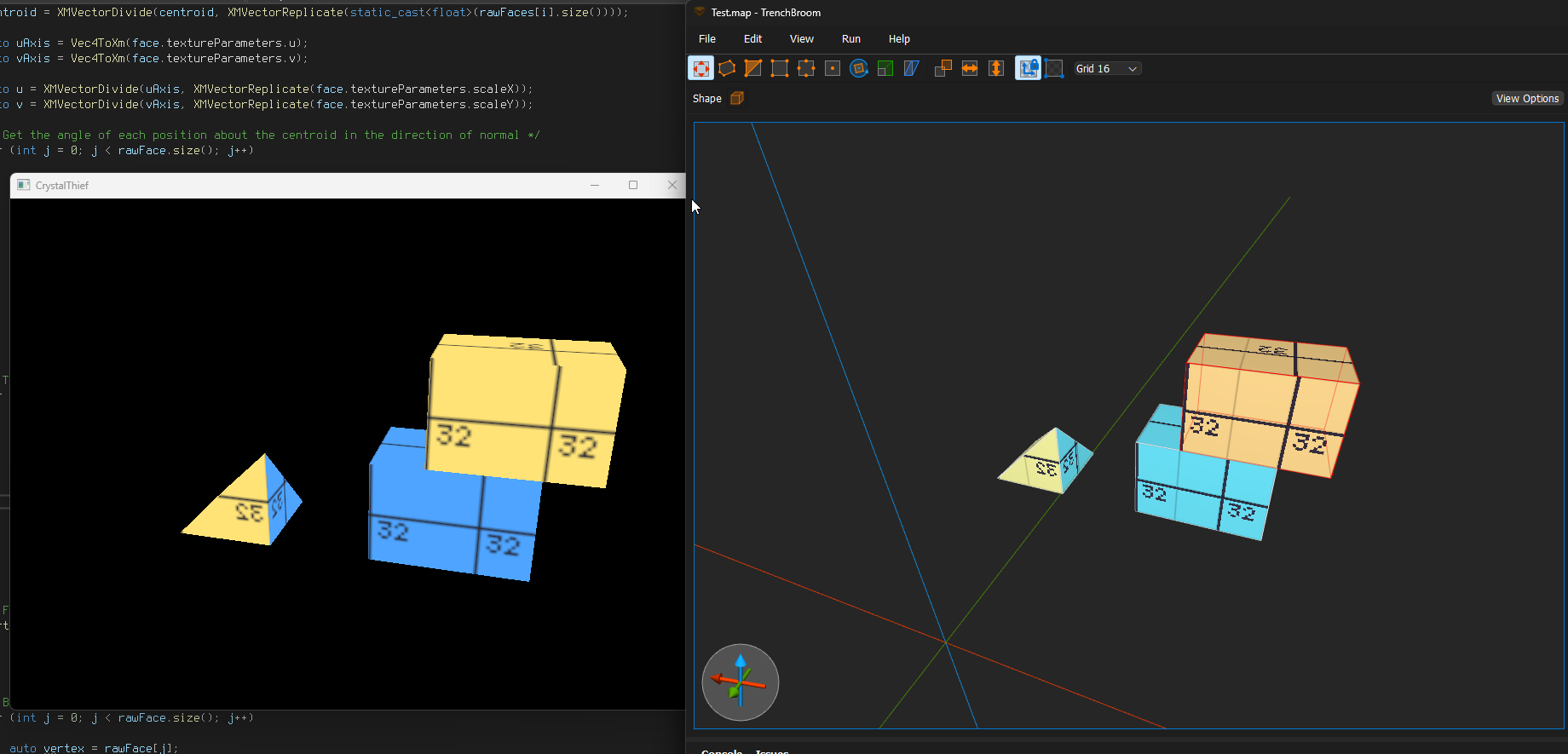Activate the Rotate tool
The height and width of the screenshot is (754, 1568).
tap(859, 69)
